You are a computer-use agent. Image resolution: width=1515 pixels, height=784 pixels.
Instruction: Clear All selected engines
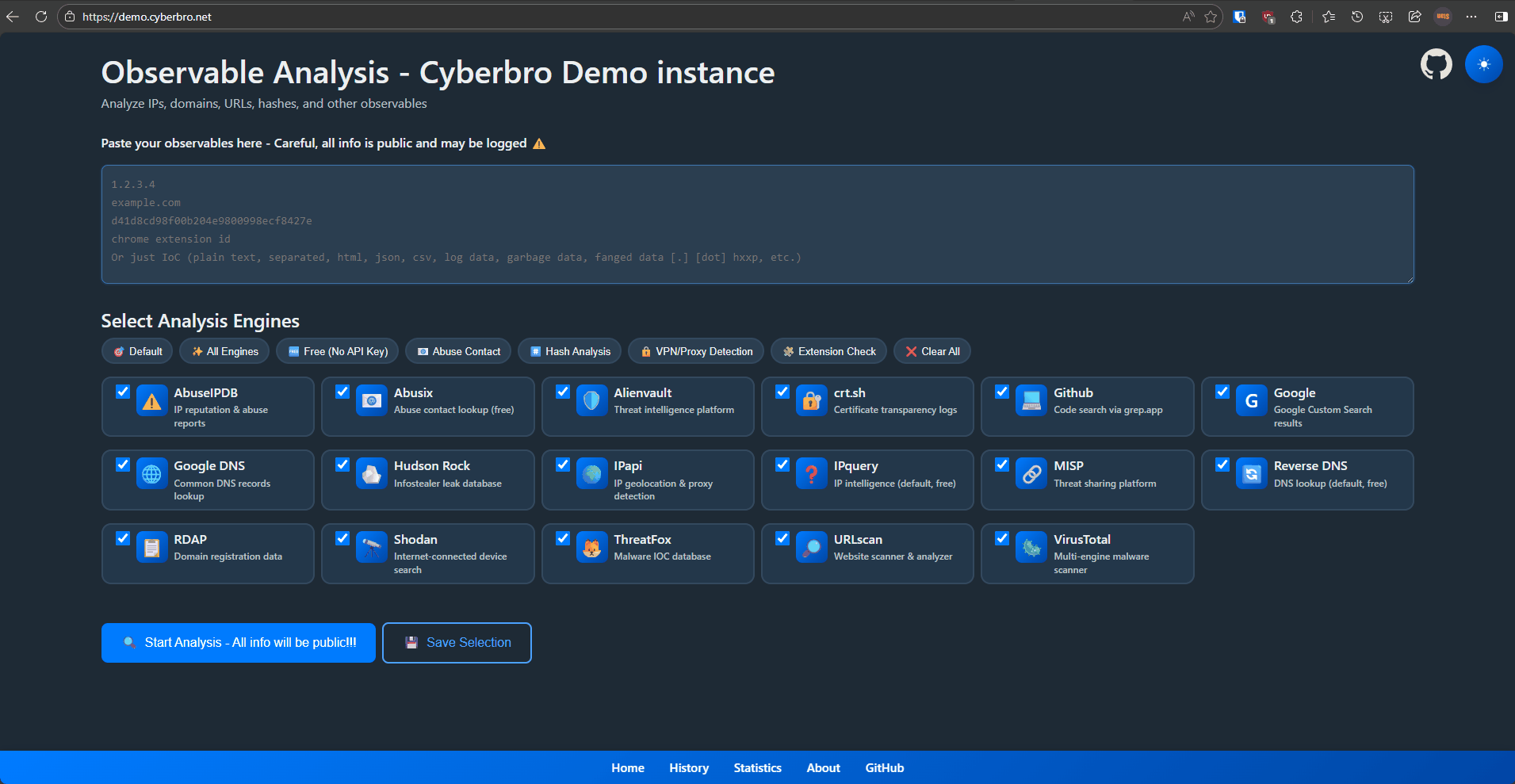click(x=932, y=351)
